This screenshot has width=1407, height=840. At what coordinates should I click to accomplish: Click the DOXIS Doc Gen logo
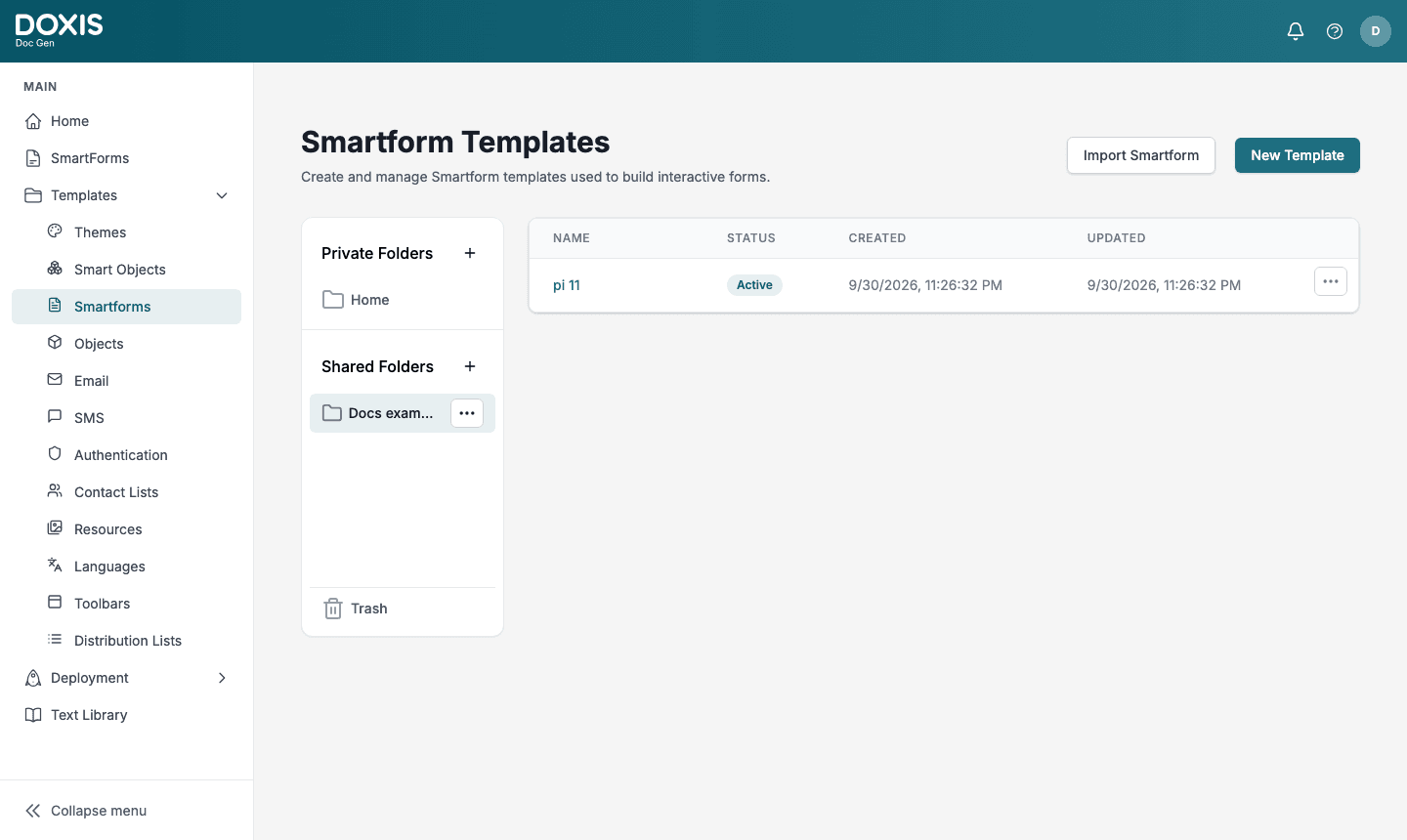60,30
